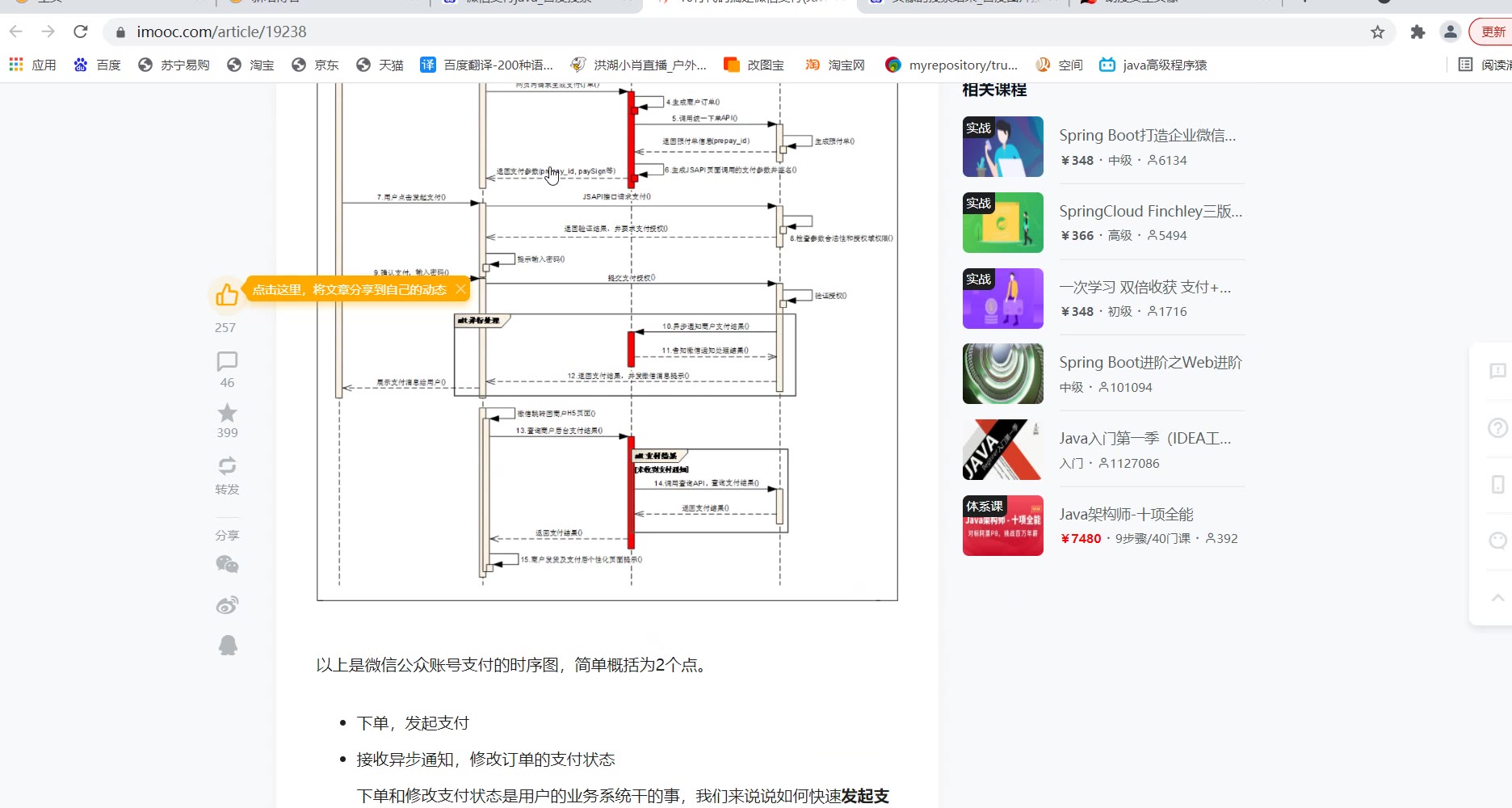
Task: Open Java架构师-十项全能 thumbnail
Action: (x=1002, y=525)
